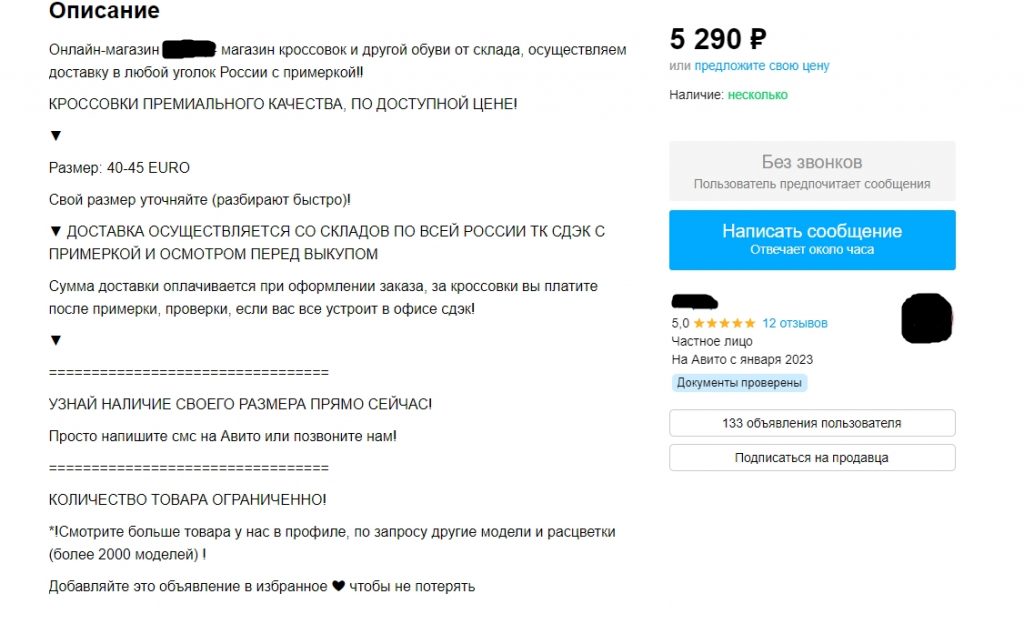
Task: Click the несколько availability label
Action: 757,95
